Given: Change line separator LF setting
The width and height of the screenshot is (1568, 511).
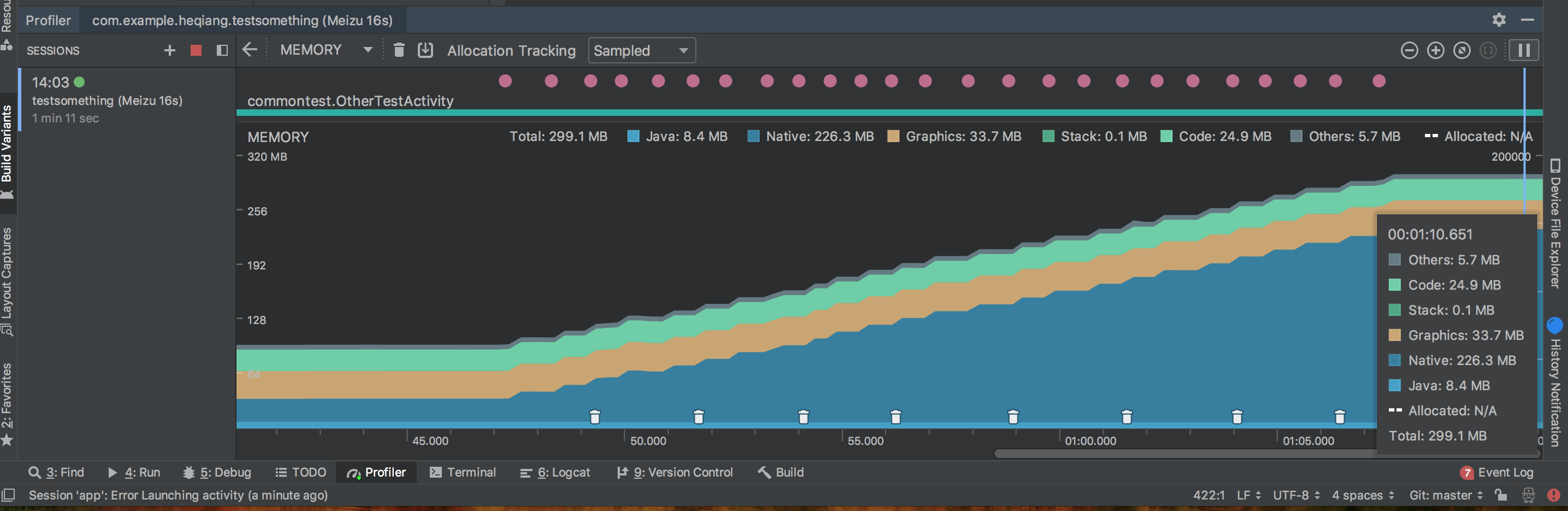Looking at the screenshot, I should [1249, 496].
